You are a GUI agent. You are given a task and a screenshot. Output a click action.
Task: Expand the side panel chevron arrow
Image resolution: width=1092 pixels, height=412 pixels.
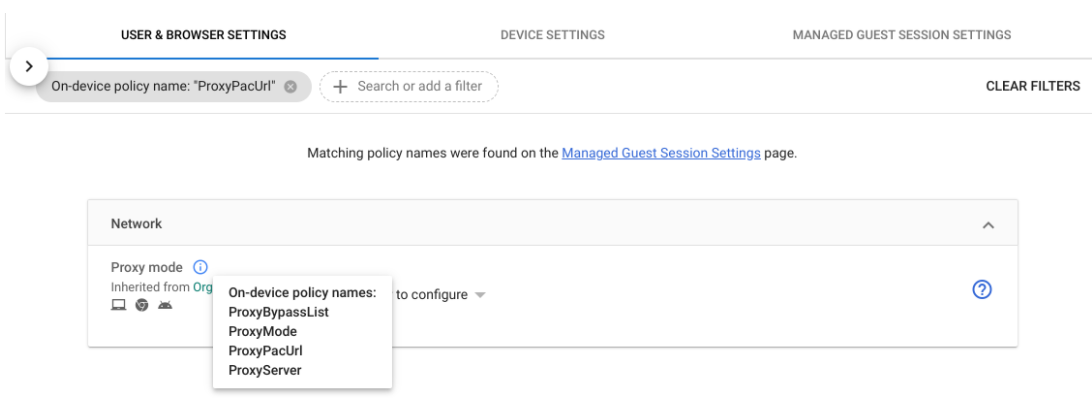[x=29, y=65]
